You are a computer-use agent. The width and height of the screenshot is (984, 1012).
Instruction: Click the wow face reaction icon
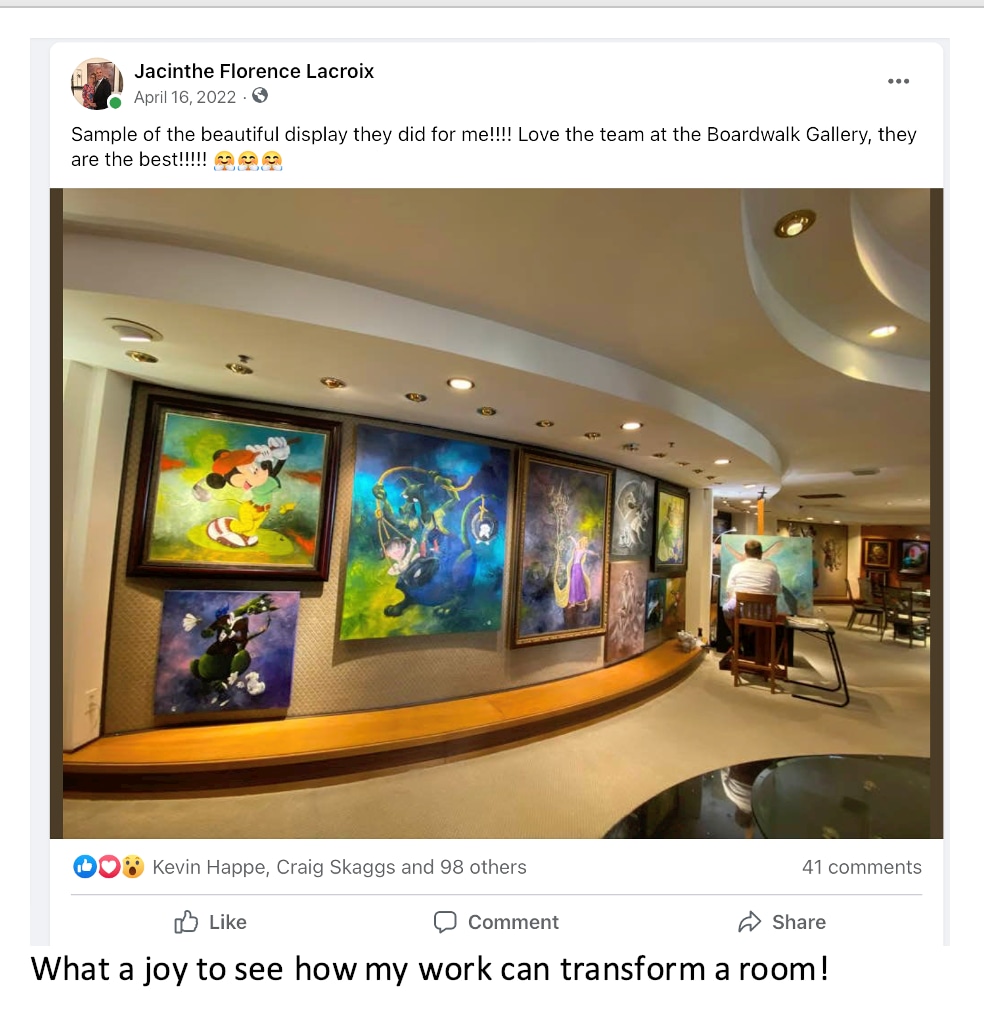click(x=132, y=867)
